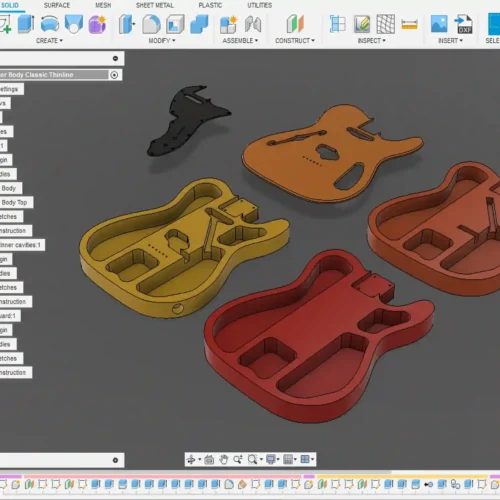Screen dimensions: 500x500
Task: Switch to the UTILITIES tab
Action: (x=260, y=5)
